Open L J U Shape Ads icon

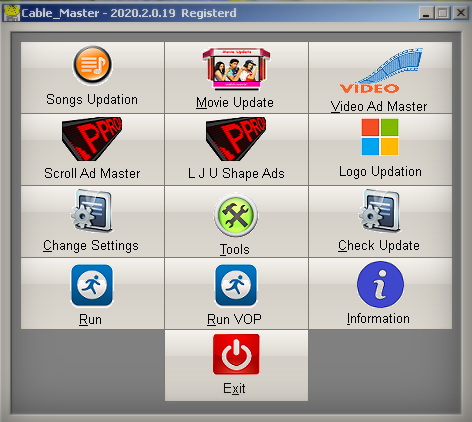pyautogui.click(x=236, y=139)
